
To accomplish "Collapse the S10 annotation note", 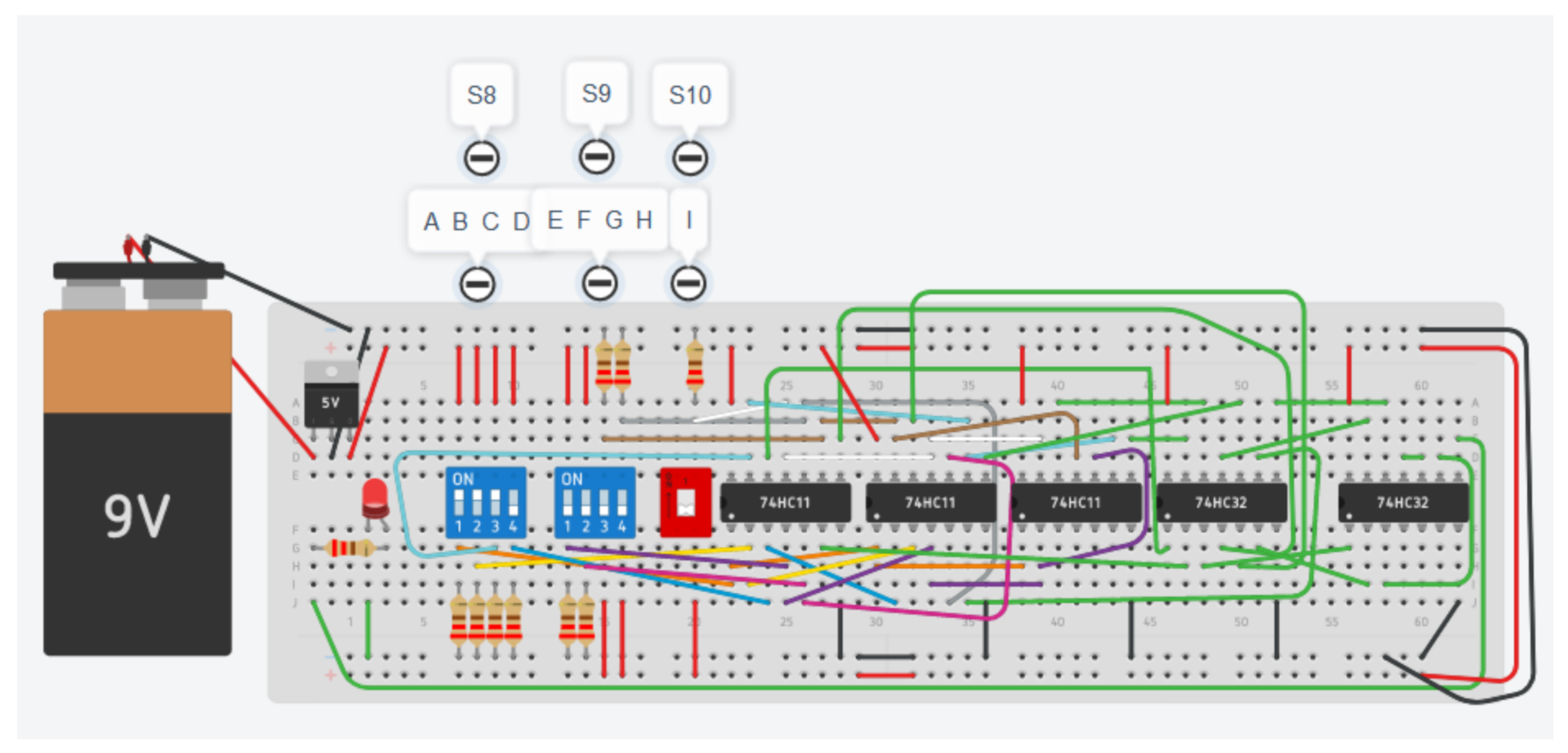I will (690, 158).
